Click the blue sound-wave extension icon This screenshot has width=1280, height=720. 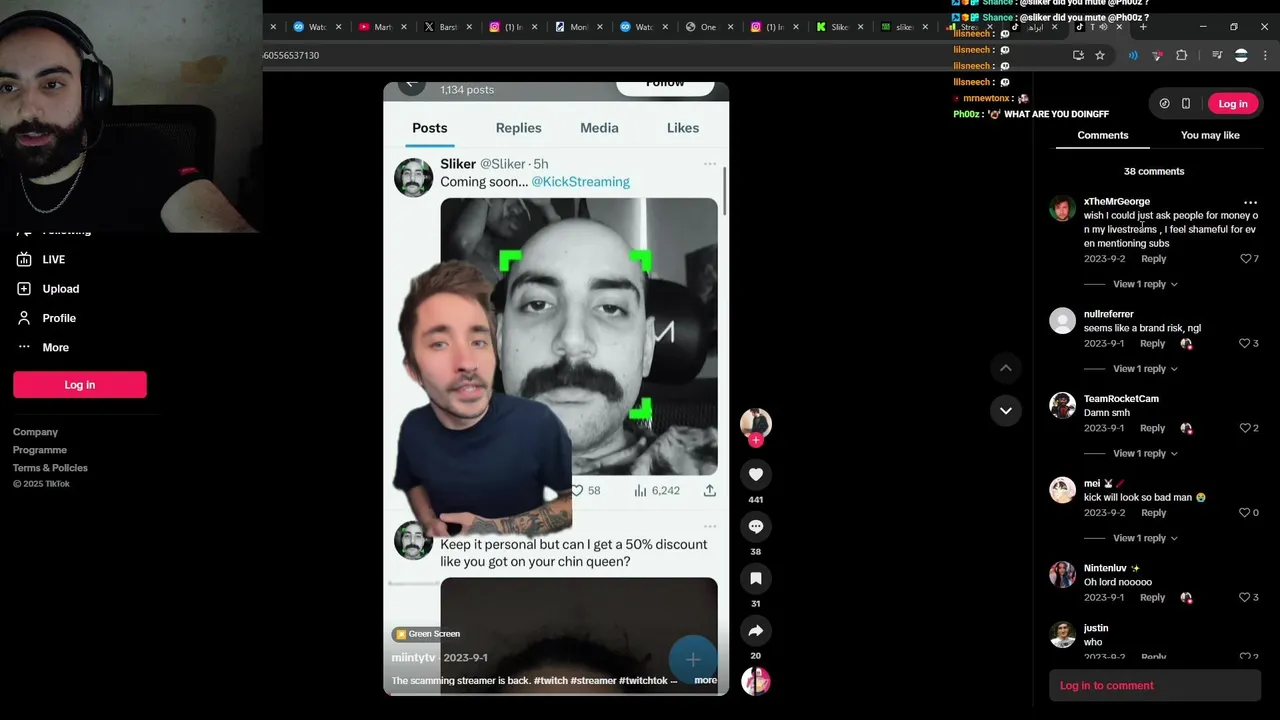(x=1133, y=55)
